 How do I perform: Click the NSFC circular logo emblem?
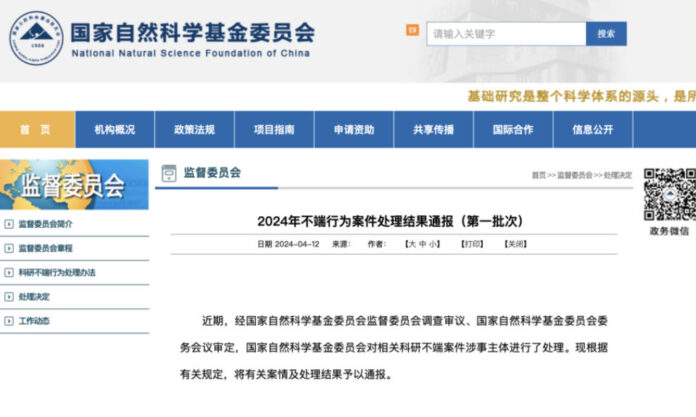click(x=36, y=40)
